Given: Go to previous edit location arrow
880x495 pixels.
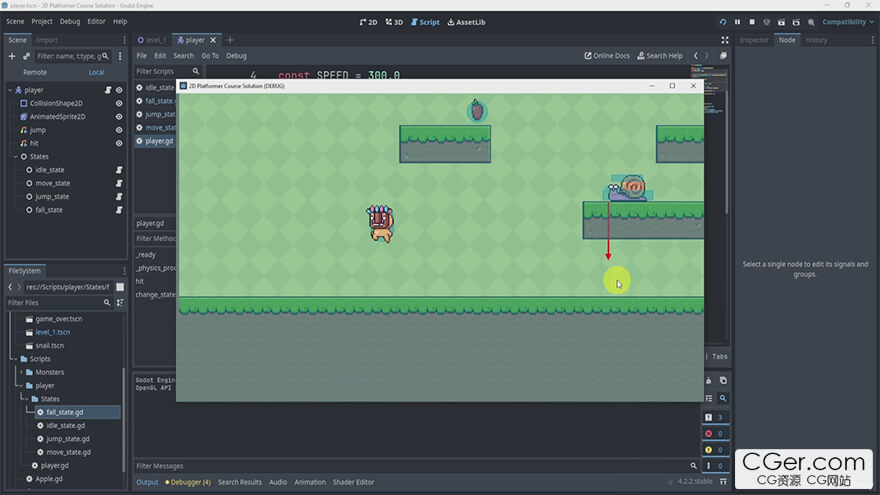Looking at the screenshot, I should tap(696, 56).
